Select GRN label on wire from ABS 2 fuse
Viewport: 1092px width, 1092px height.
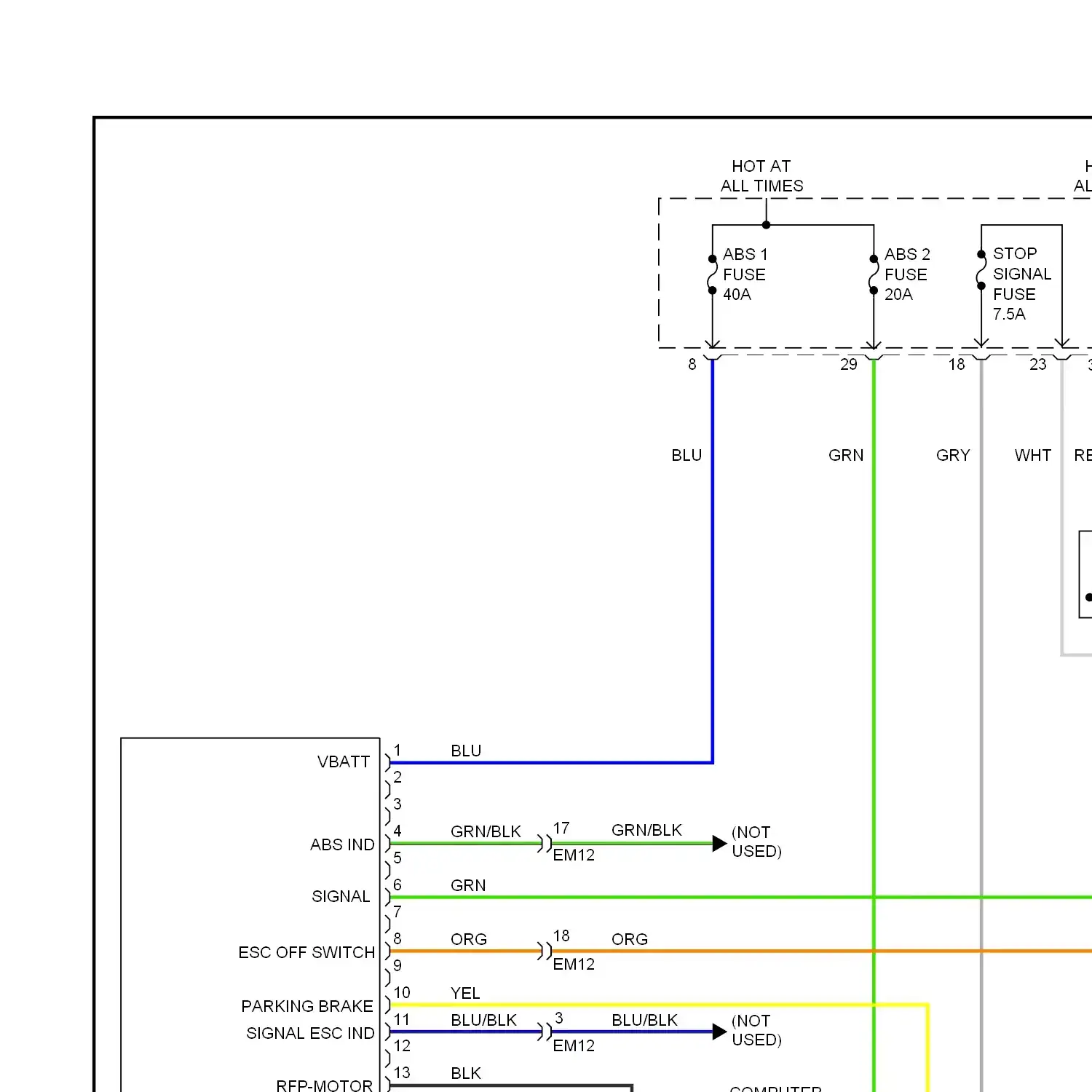pyautogui.click(x=846, y=456)
